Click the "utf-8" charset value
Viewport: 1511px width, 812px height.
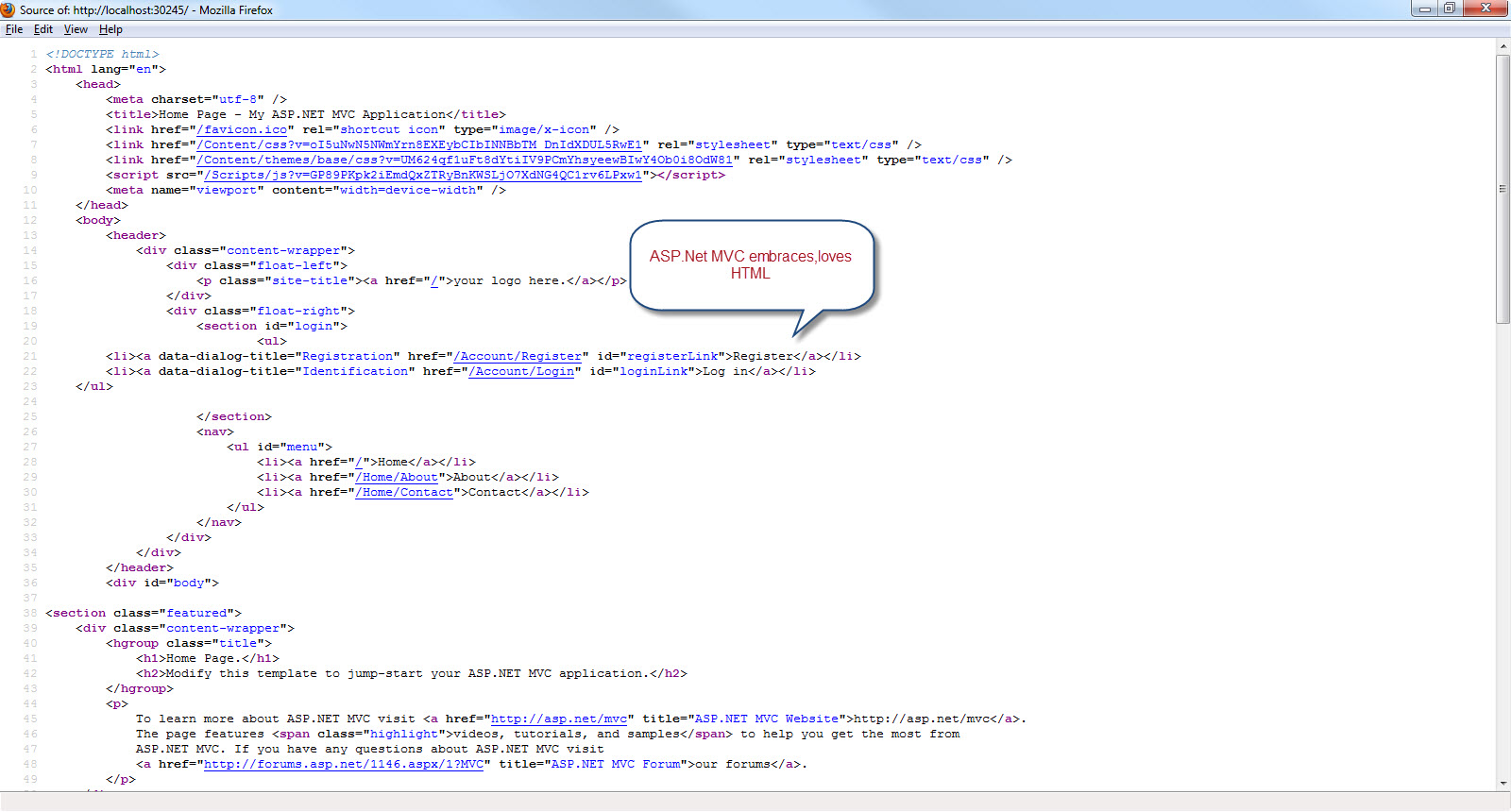point(238,99)
